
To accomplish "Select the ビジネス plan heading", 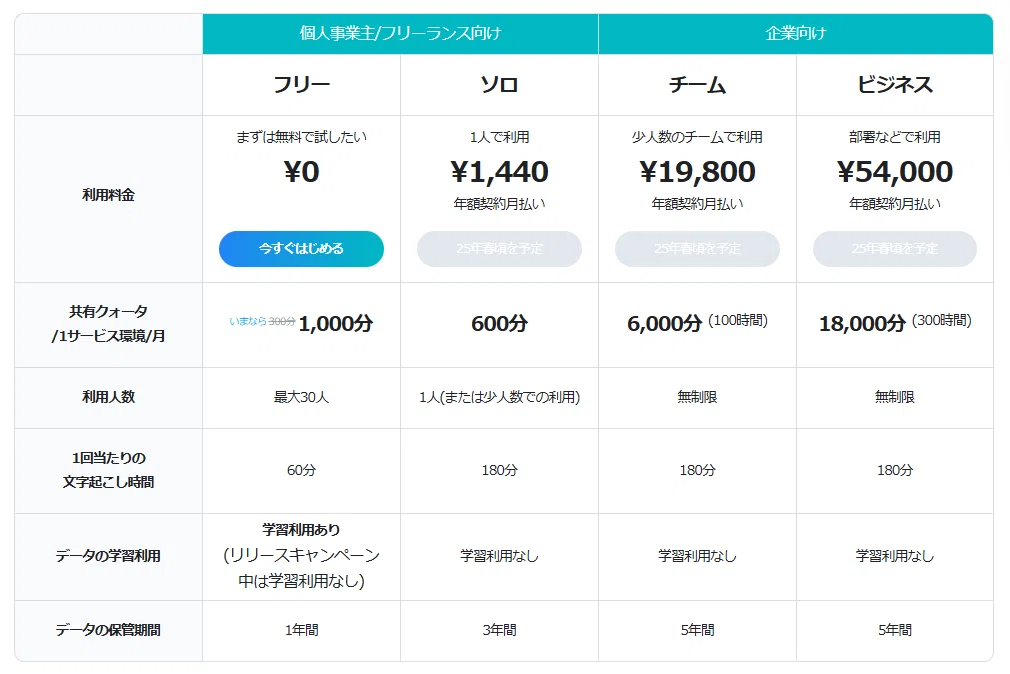I will coord(895,85).
